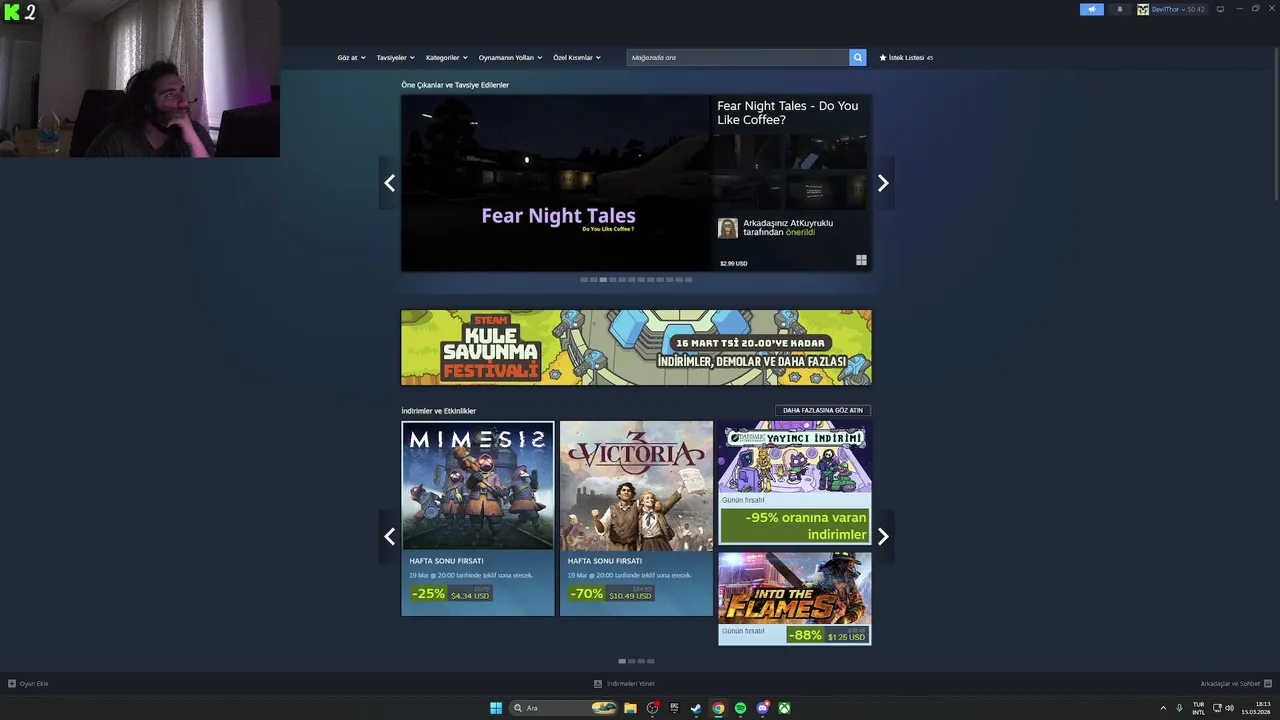Open İndirmeleri Yönet downloads manager
This screenshot has height=720, width=1280.
pyautogui.click(x=624, y=684)
